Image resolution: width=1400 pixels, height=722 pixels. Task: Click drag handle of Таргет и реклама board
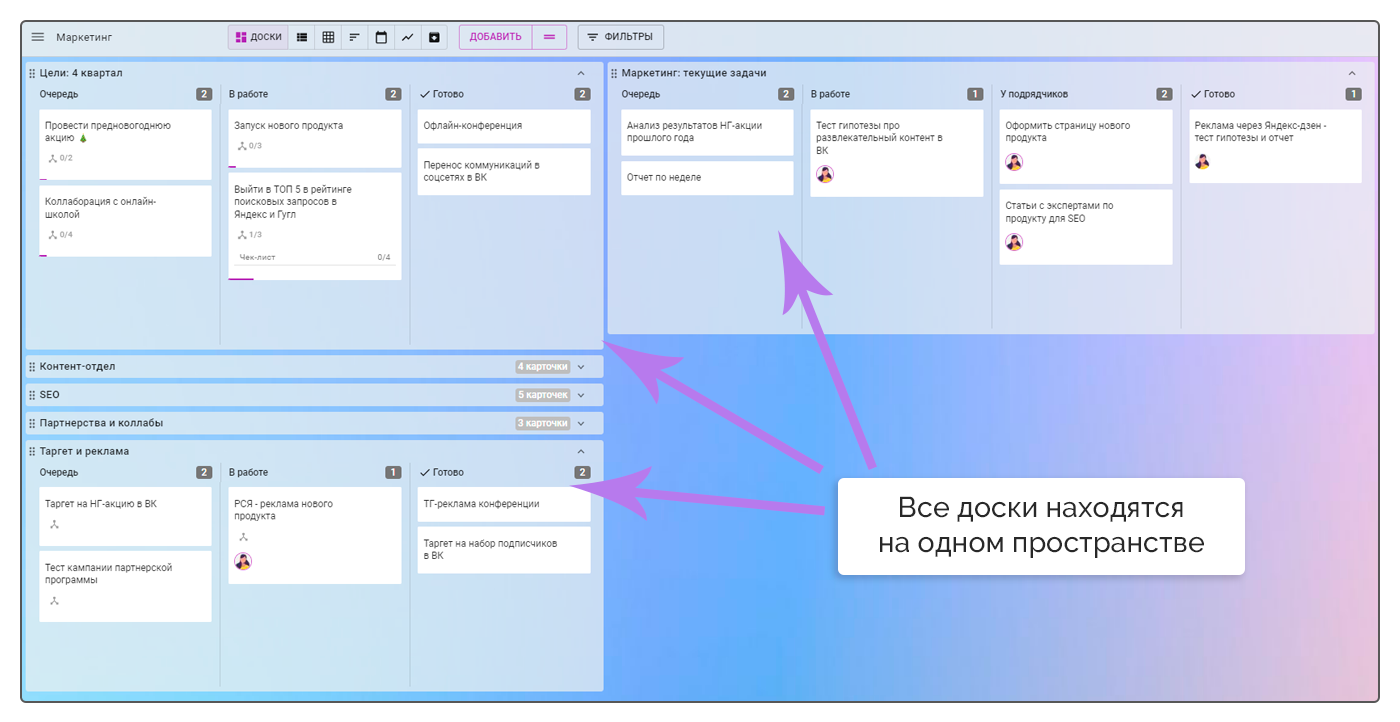(x=32, y=451)
